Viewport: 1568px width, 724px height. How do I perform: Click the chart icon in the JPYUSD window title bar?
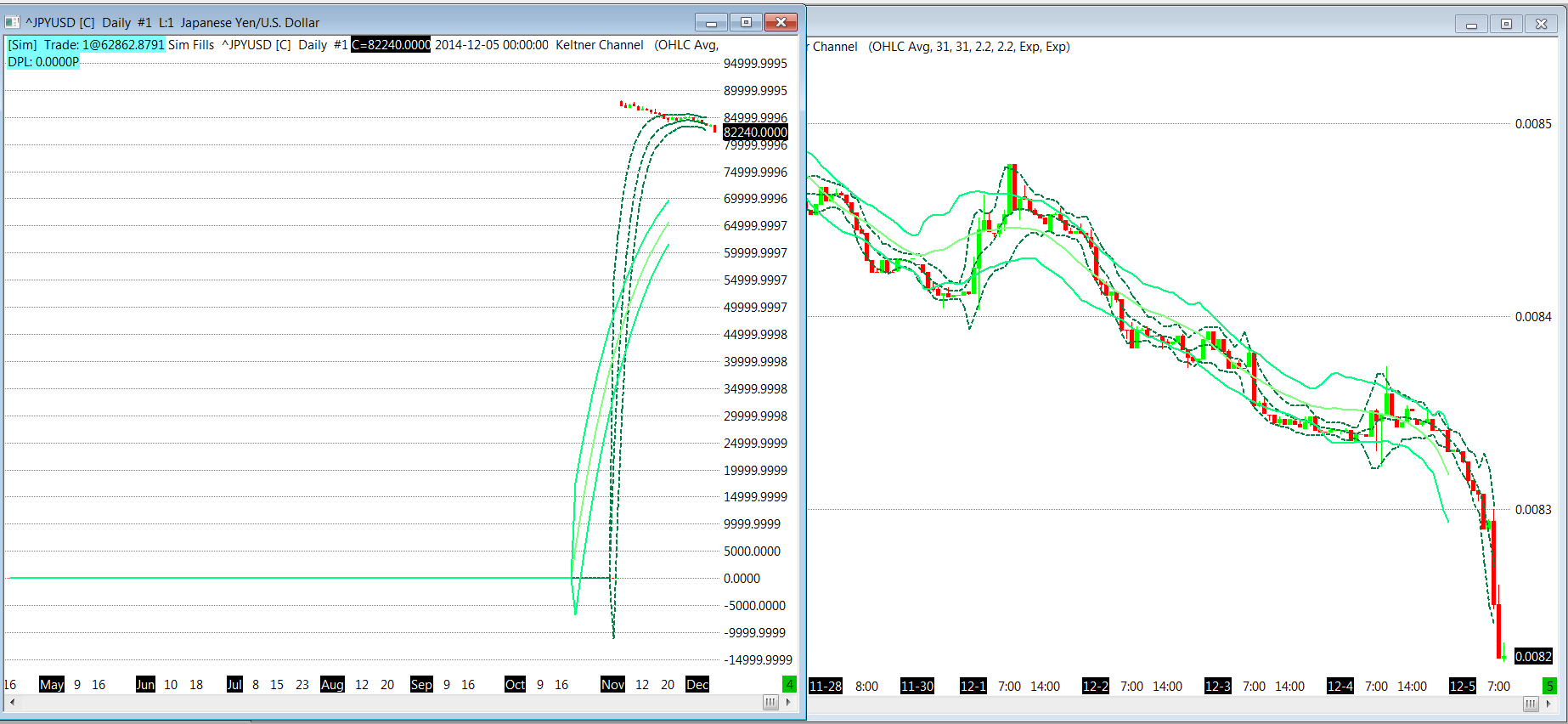[12, 22]
